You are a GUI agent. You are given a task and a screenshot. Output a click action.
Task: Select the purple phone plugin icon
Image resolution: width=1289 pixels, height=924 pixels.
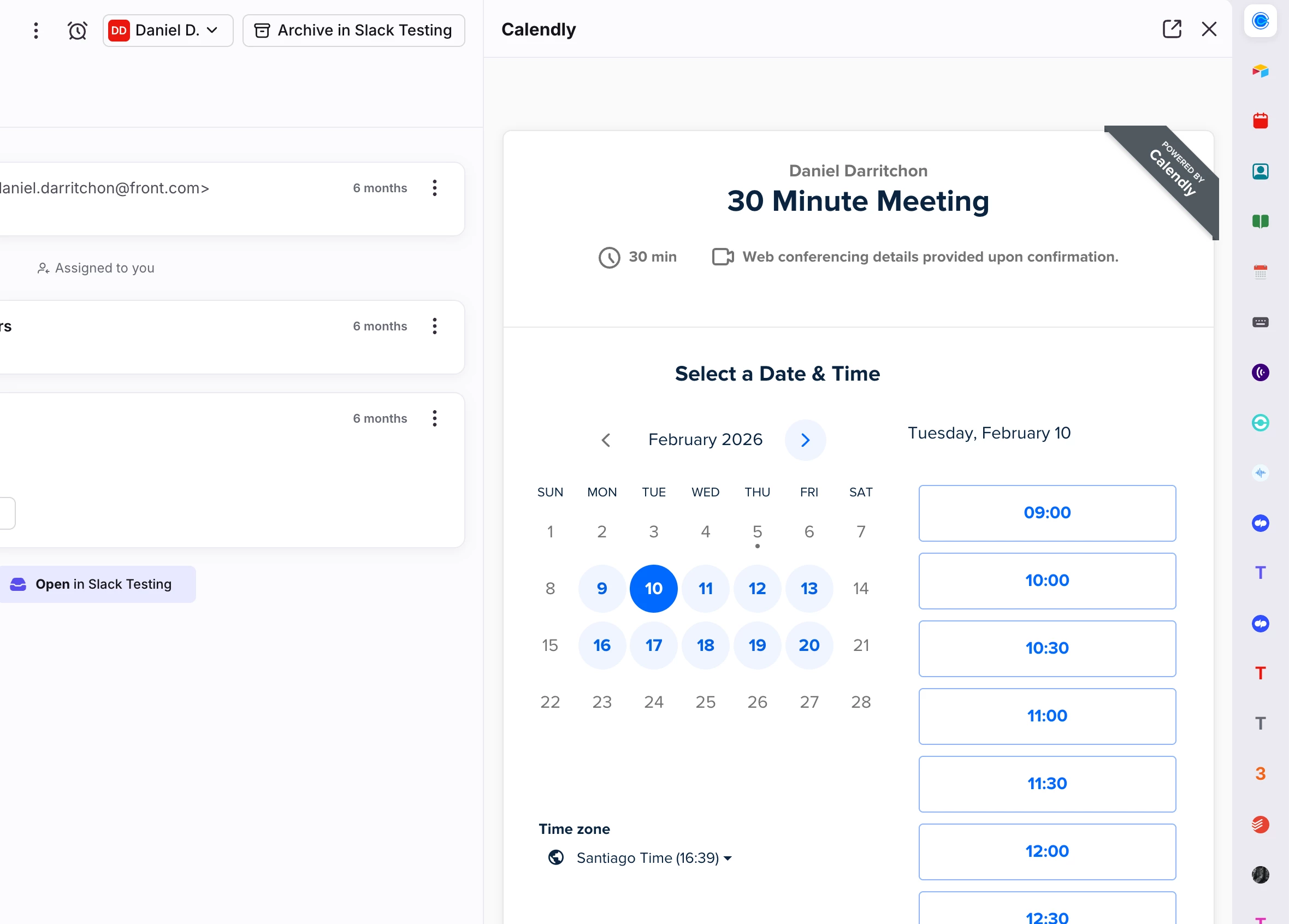(x=1260, y=372)
